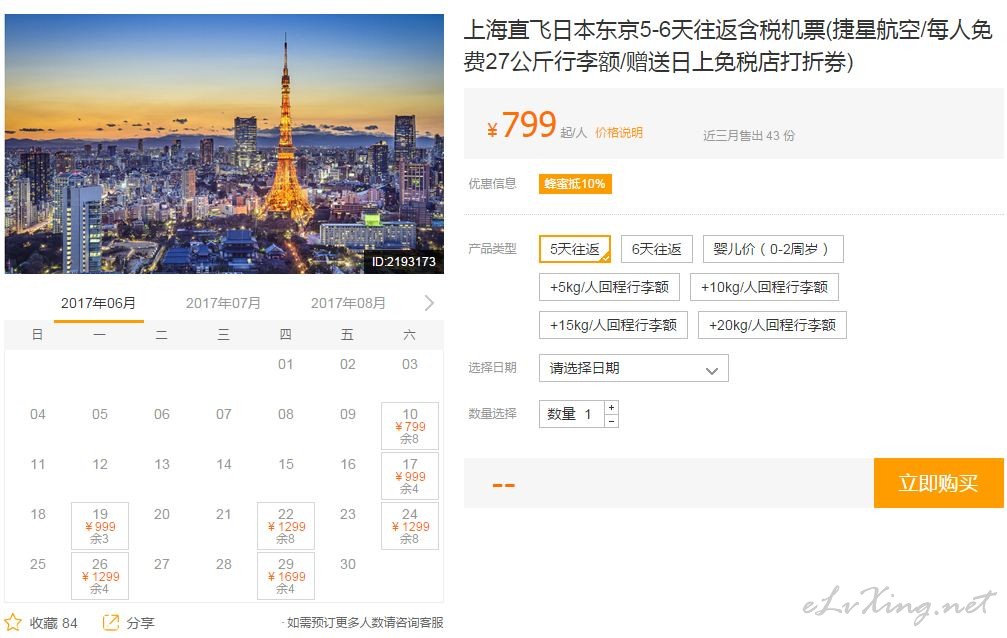Click the quantity input field
The image size is (1007, 638).
pyautogui.click(x=572, y=414)
